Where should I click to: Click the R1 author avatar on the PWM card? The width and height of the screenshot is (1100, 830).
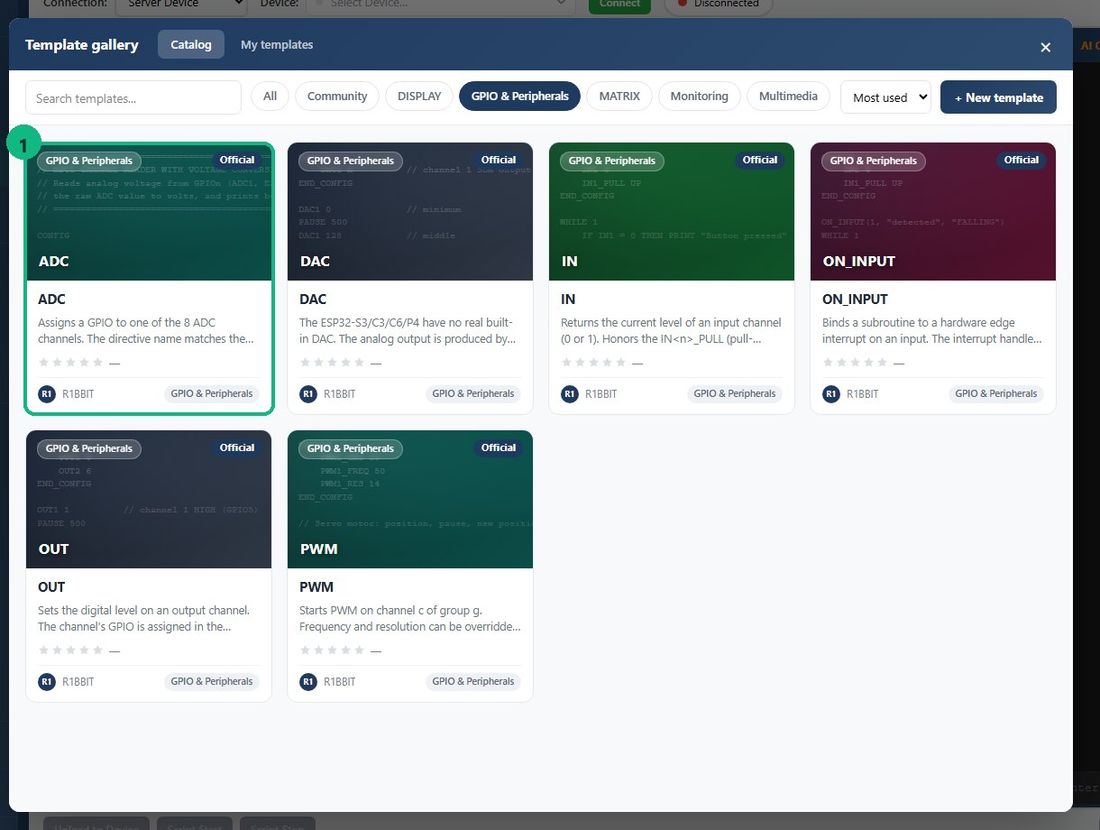[x=308, y=681]
